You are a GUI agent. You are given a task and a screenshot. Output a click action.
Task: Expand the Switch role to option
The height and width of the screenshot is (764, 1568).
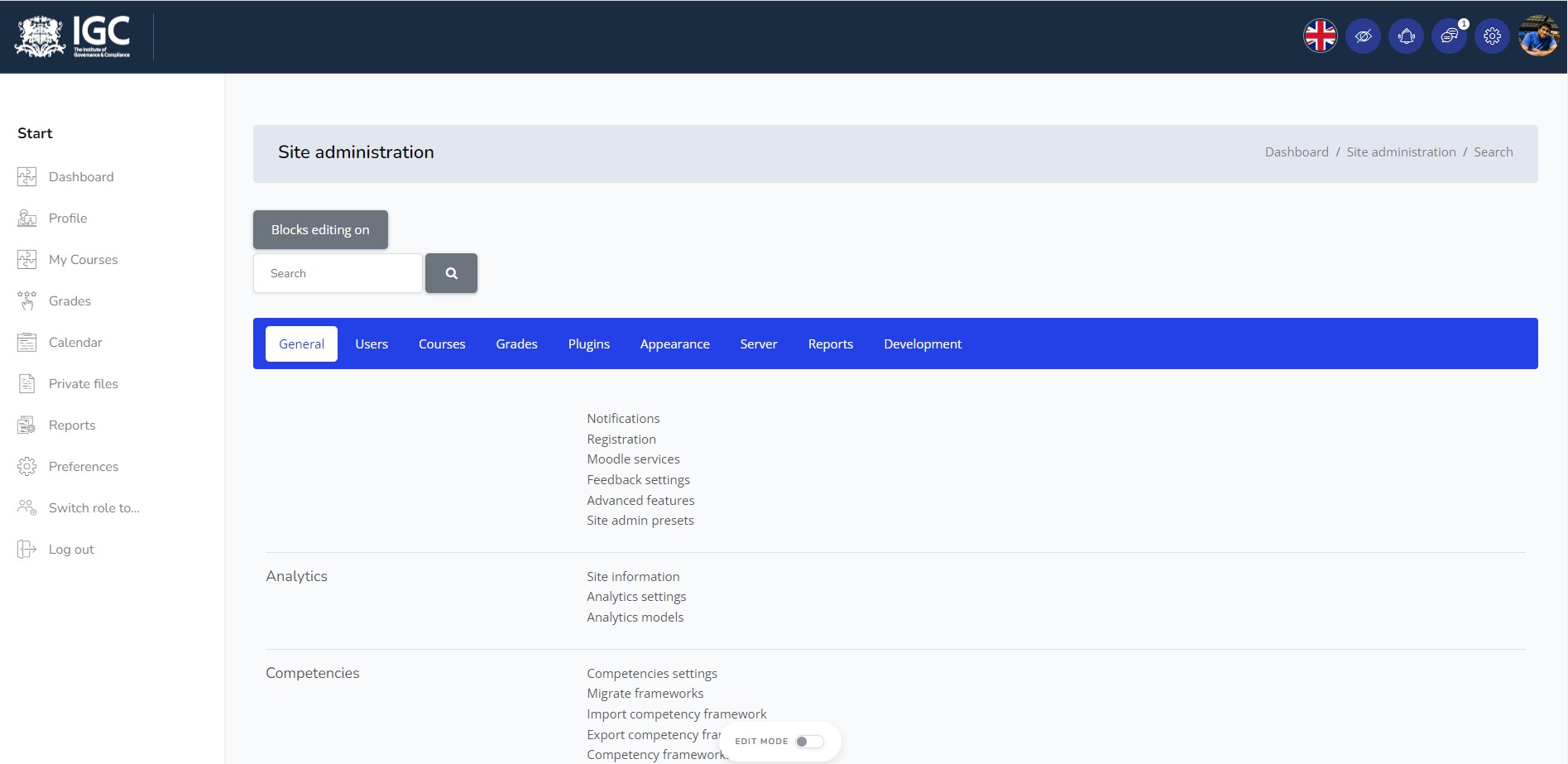pos(94,507)
